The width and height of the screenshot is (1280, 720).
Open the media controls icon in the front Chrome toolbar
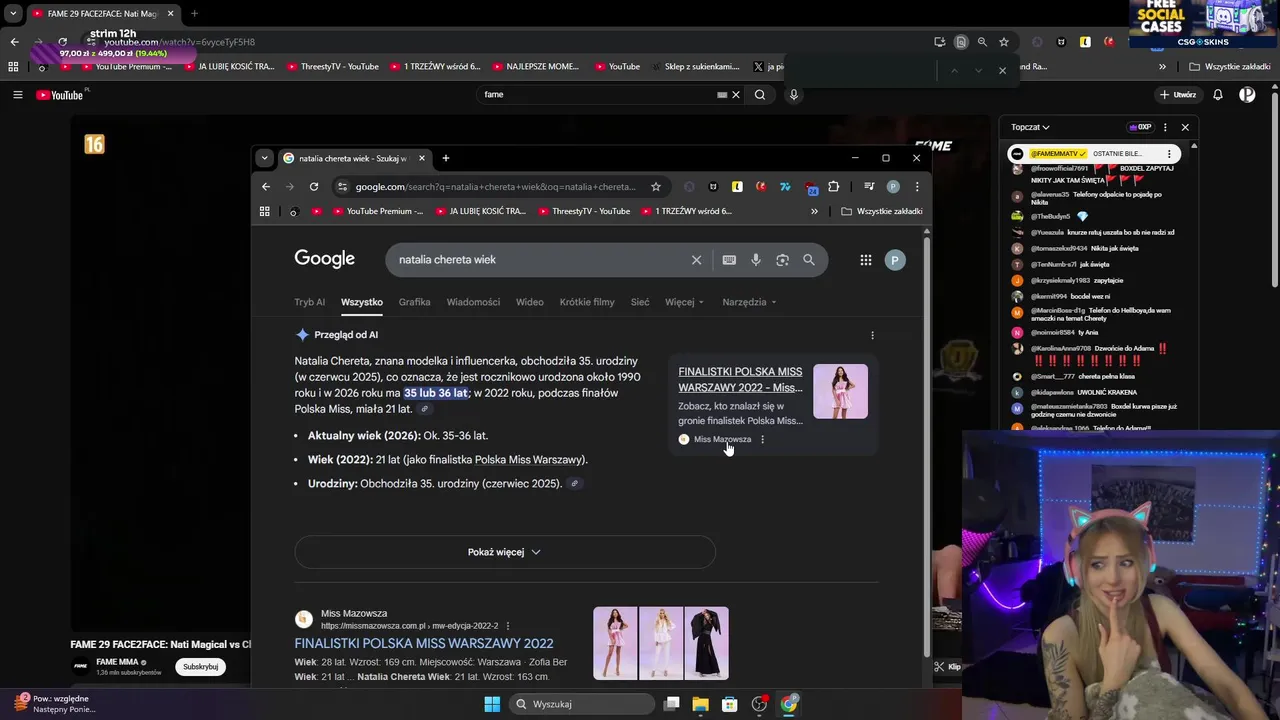(x=869, y=186)
